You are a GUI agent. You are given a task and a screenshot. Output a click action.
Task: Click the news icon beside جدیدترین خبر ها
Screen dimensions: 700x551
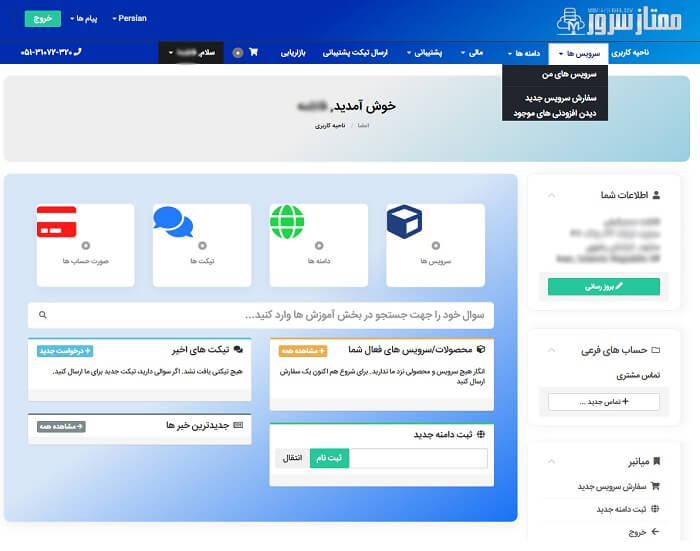tap(238, 425)
